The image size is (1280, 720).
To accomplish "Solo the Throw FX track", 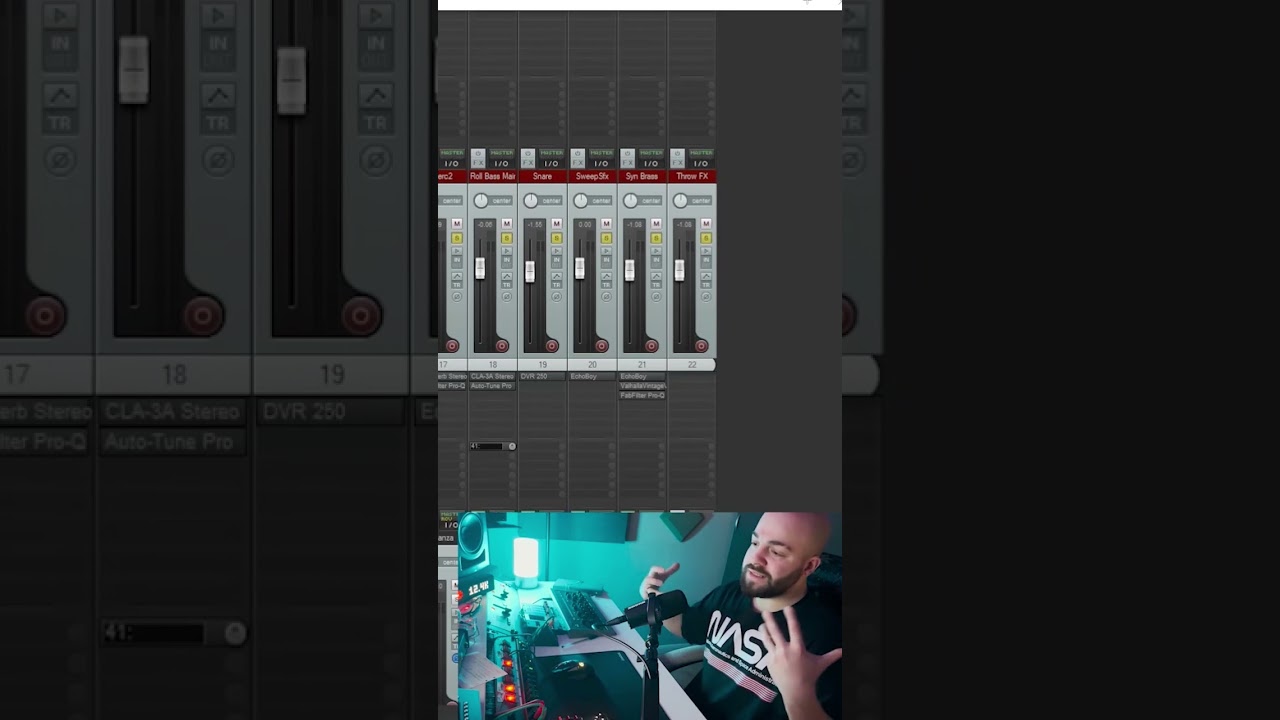I will pos(707,238).
